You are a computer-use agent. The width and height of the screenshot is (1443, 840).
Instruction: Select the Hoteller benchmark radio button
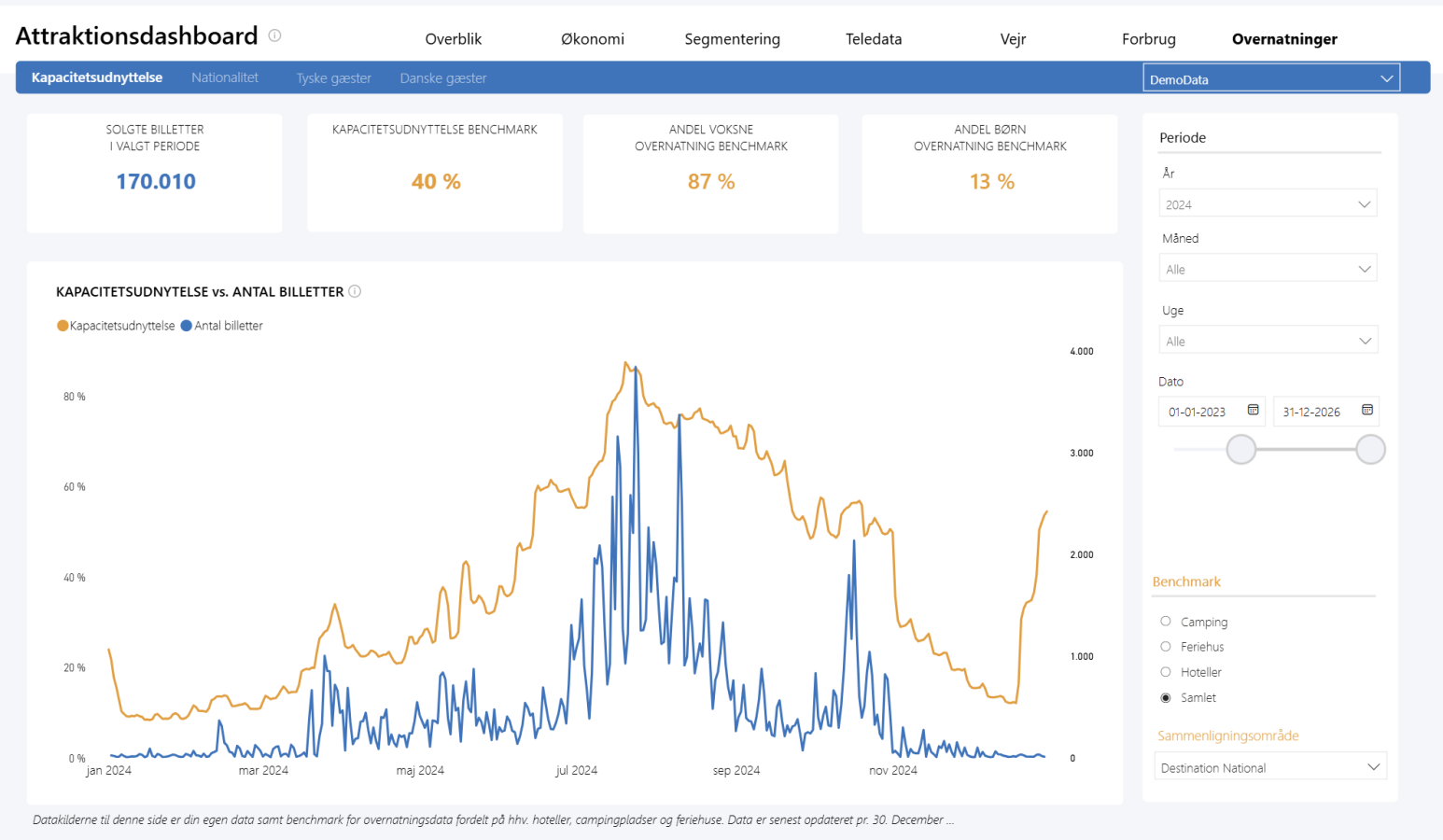pos(1165,672)
